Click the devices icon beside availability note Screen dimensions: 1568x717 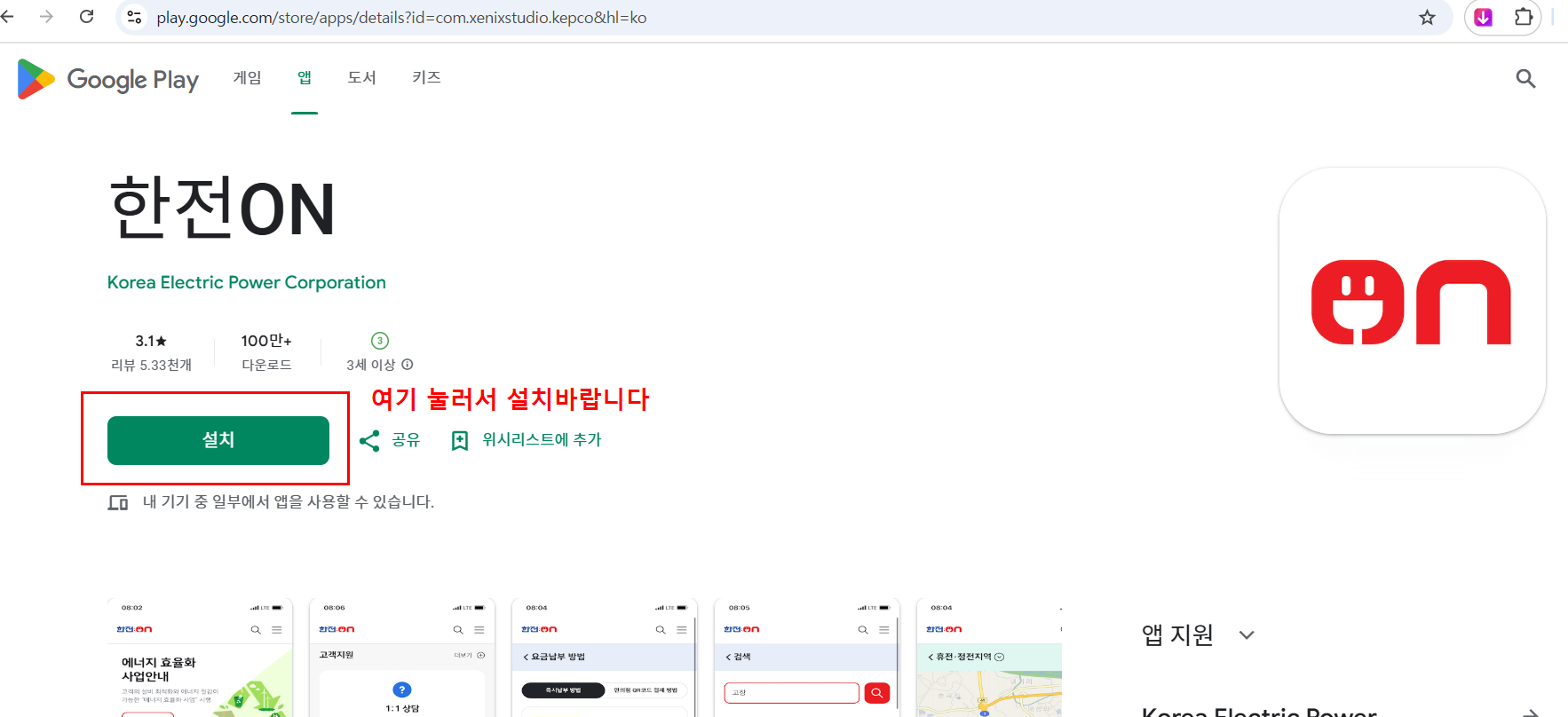click(118, 503)
